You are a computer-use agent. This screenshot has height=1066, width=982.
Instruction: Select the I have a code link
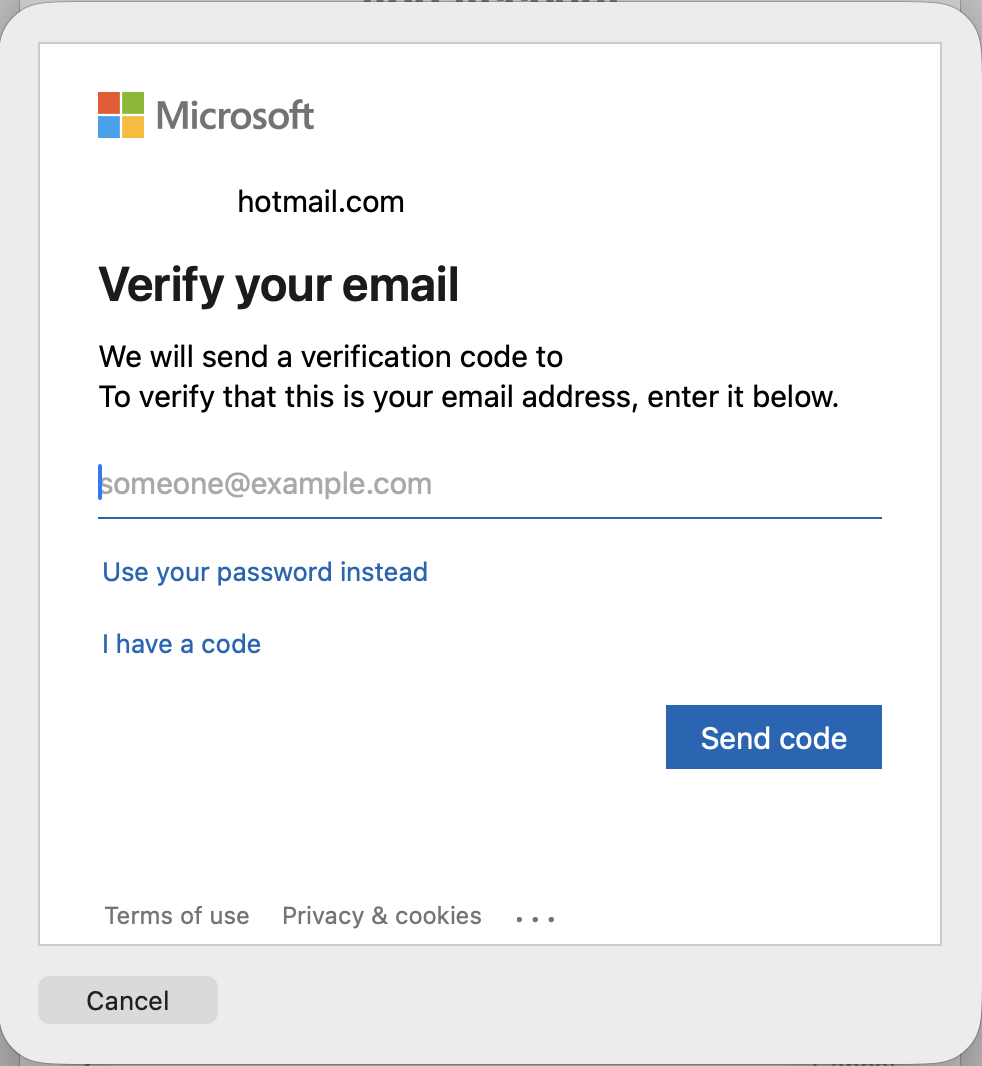point(181,644)
